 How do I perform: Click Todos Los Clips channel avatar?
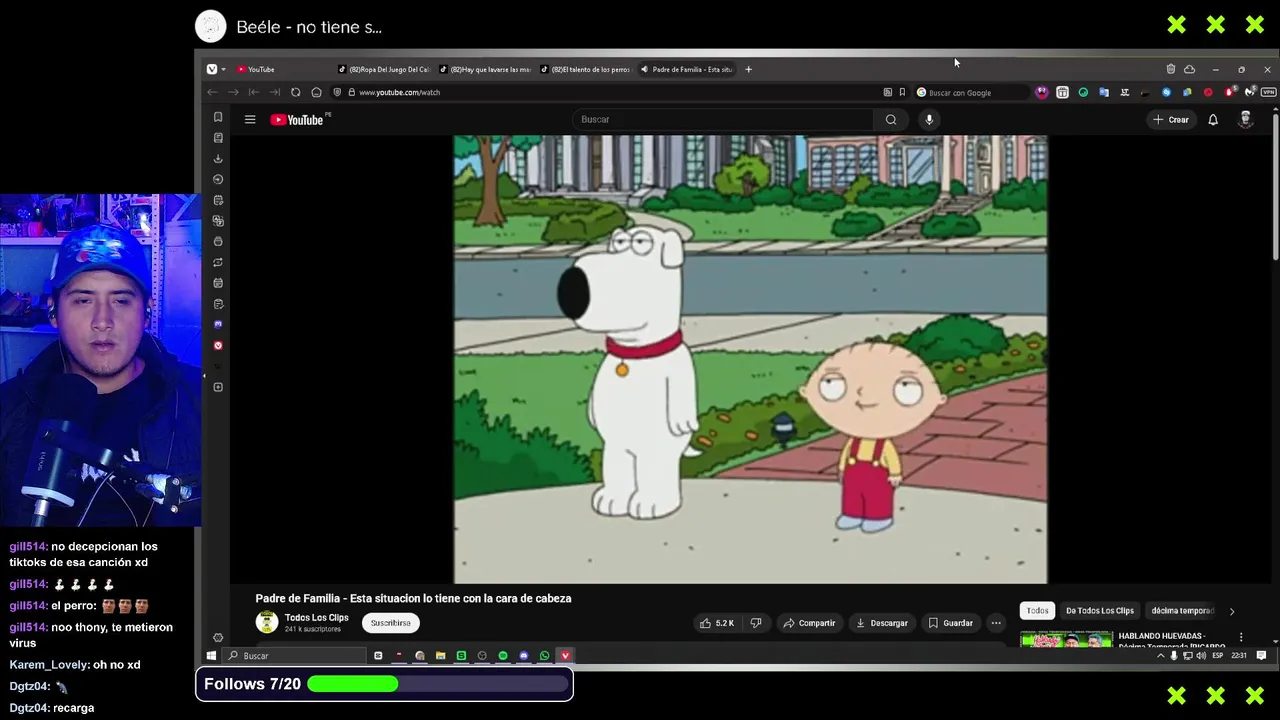(x=266, y=622)
